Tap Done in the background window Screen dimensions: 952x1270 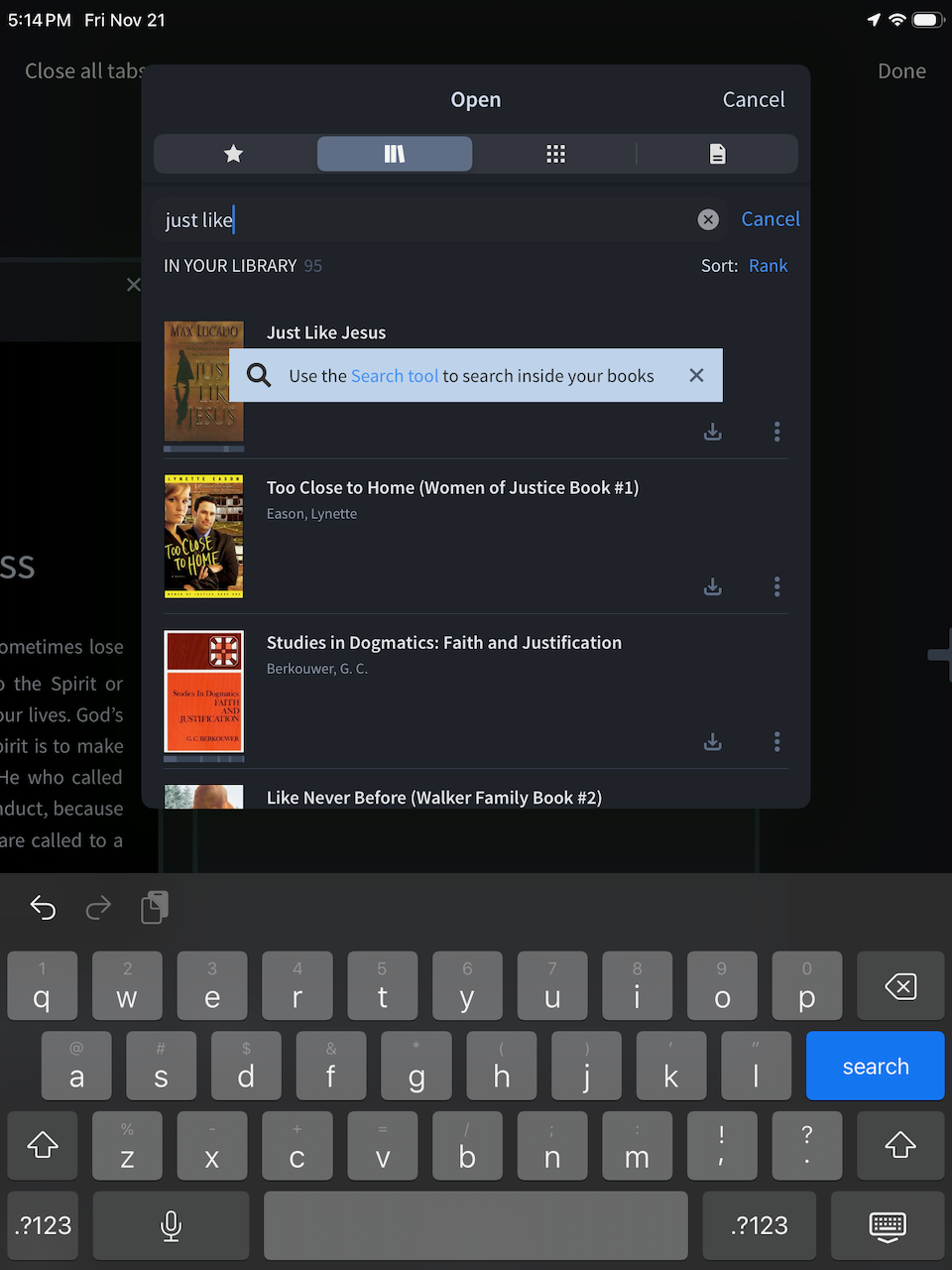click(x=901, y=71)
